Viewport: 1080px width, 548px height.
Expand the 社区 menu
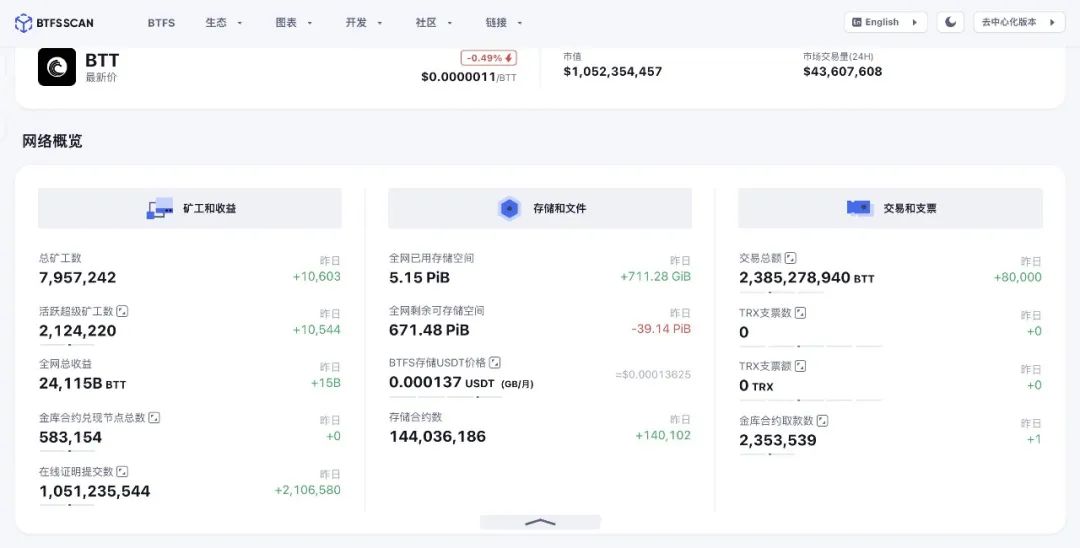(434, 23)
